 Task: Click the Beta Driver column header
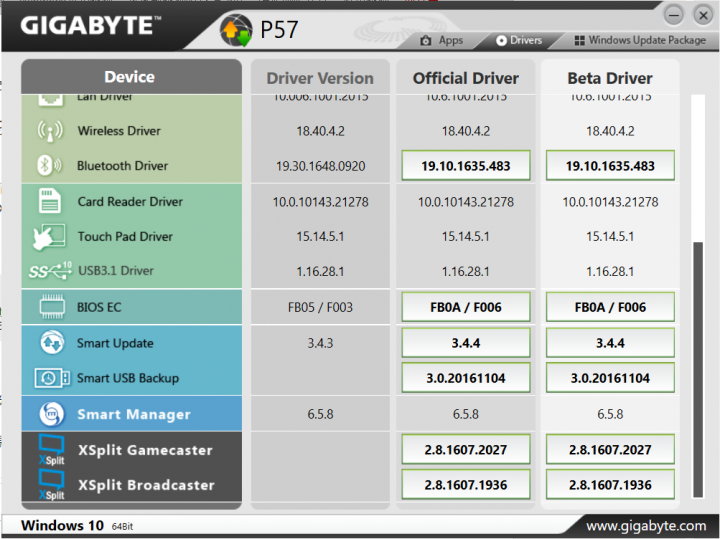click(610, 78)
